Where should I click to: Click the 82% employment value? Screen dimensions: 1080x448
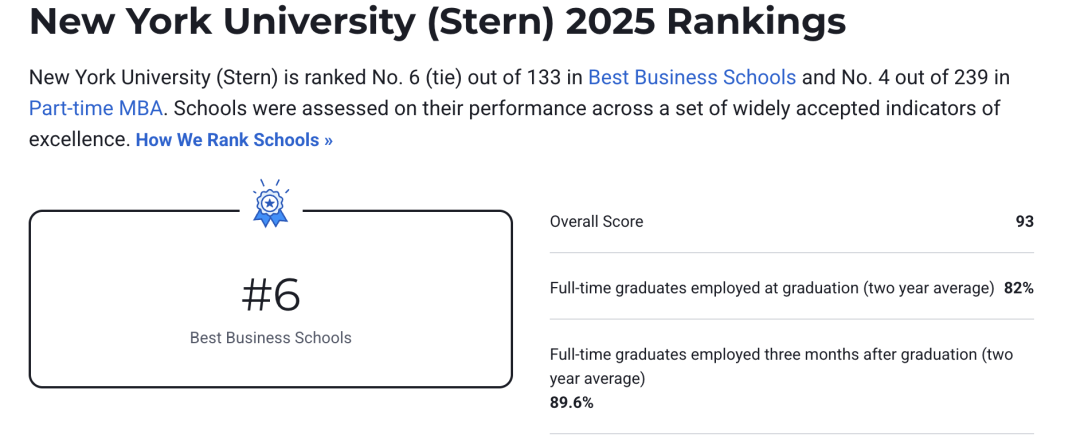[x=1018, y=288]
